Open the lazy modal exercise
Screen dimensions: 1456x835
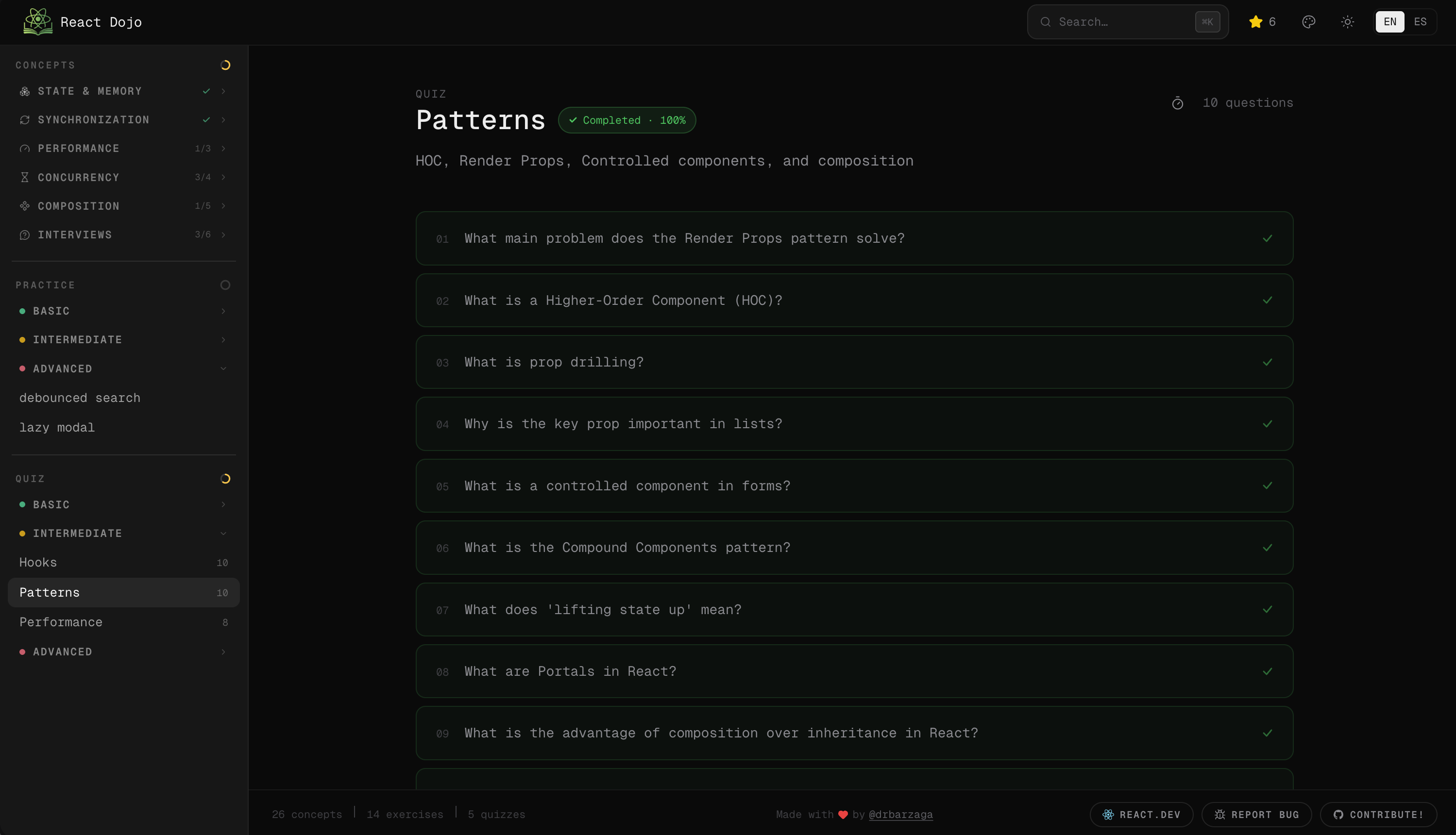123,428
